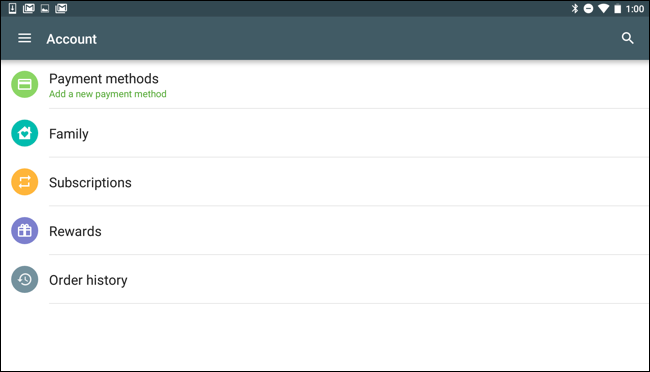This screenshot has height=372, width=650.
Task: Click the gray Order history clock icon
Action: click(24, 279)
